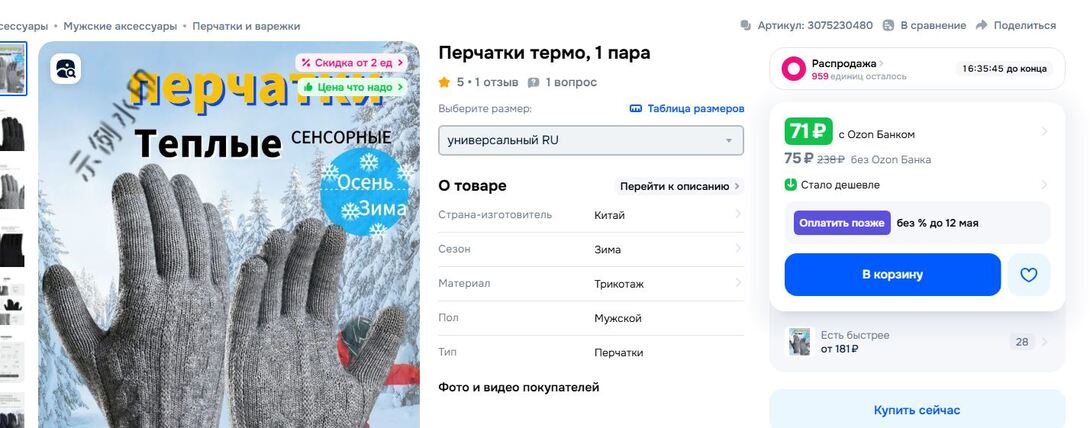Viewport: 1090px width, 428px height.
Task: Click the Перейти к описанию link
Action: (678, 186)
